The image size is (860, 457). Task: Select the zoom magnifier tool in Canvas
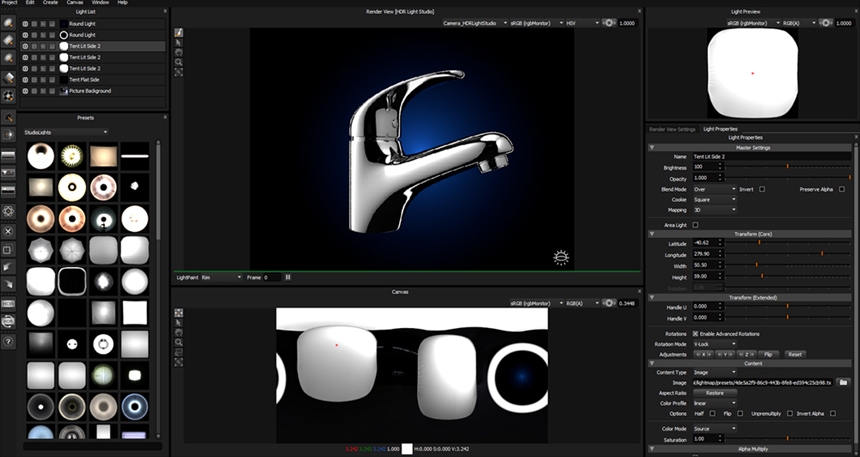point(178,342)
